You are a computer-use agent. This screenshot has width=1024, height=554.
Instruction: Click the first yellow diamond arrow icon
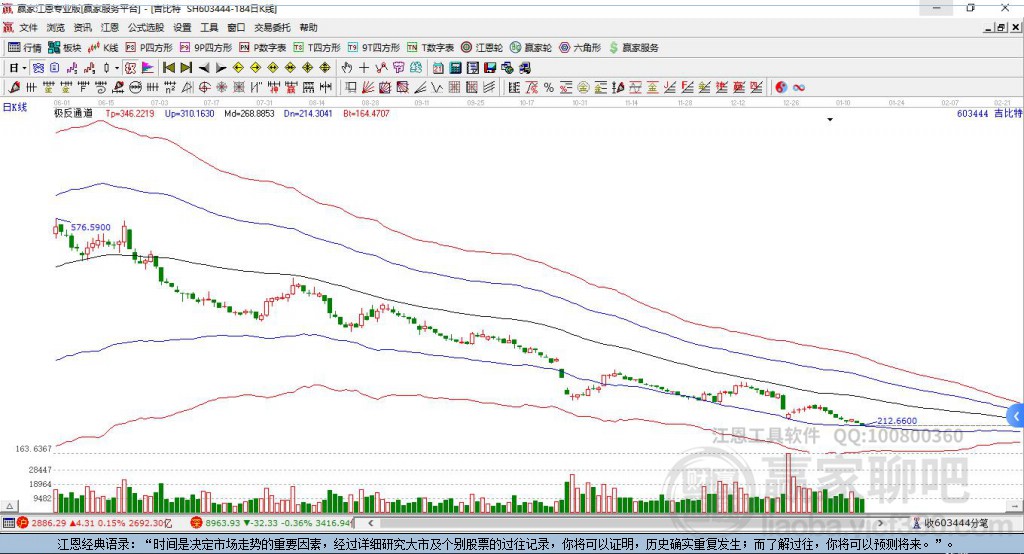pos(238,68)
